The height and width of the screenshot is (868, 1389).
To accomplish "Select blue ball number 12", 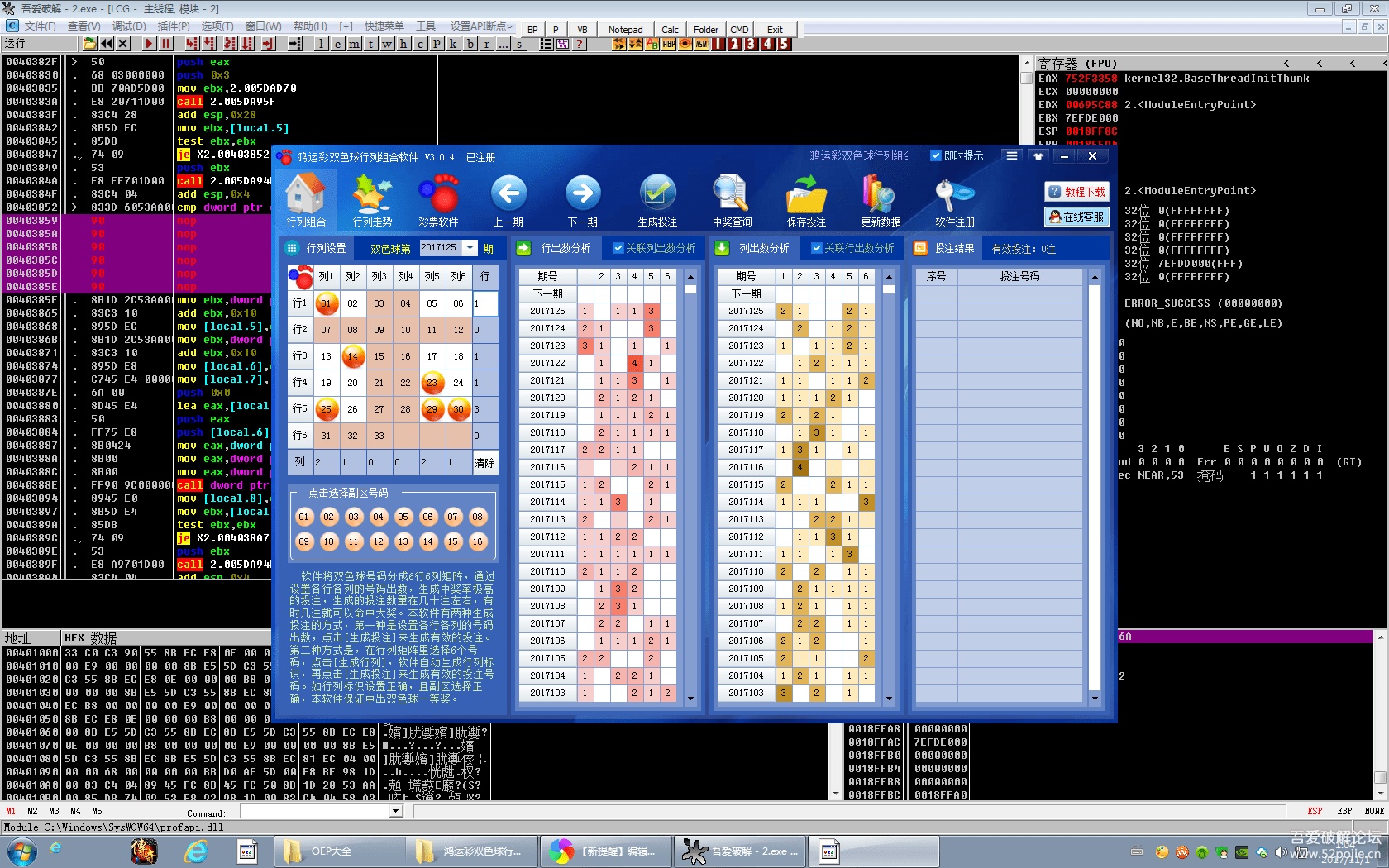I will pyautogui.click(x=378, y=541).
